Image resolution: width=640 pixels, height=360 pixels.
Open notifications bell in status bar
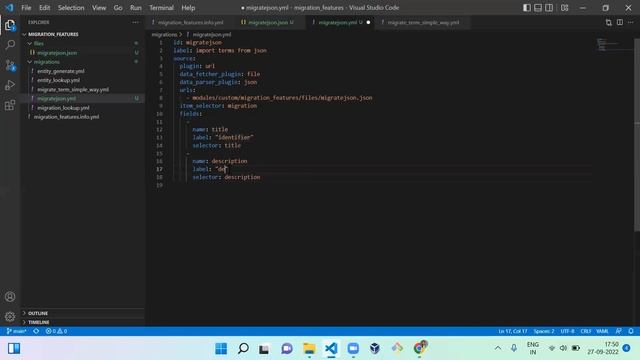click(631, 331)
